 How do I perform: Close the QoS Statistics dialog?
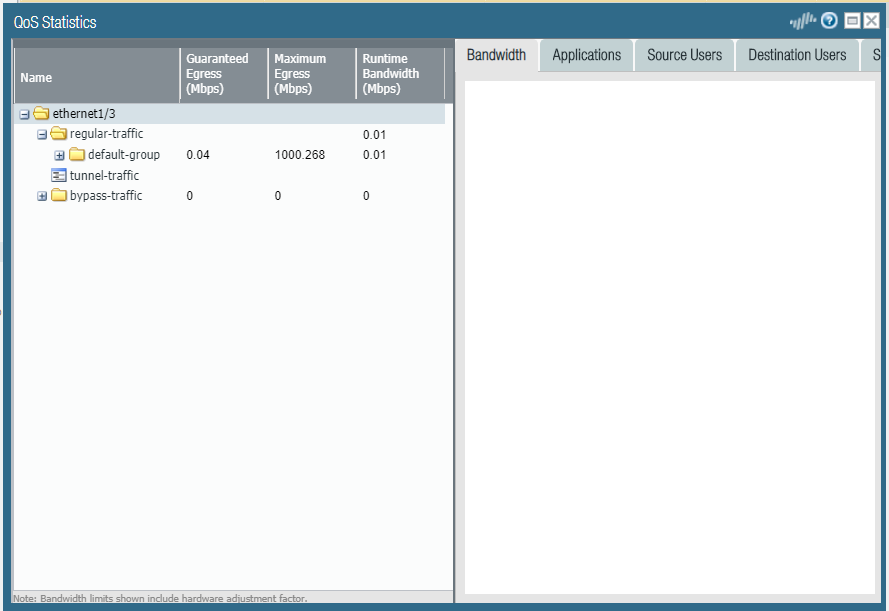click(x=871, y=21)
